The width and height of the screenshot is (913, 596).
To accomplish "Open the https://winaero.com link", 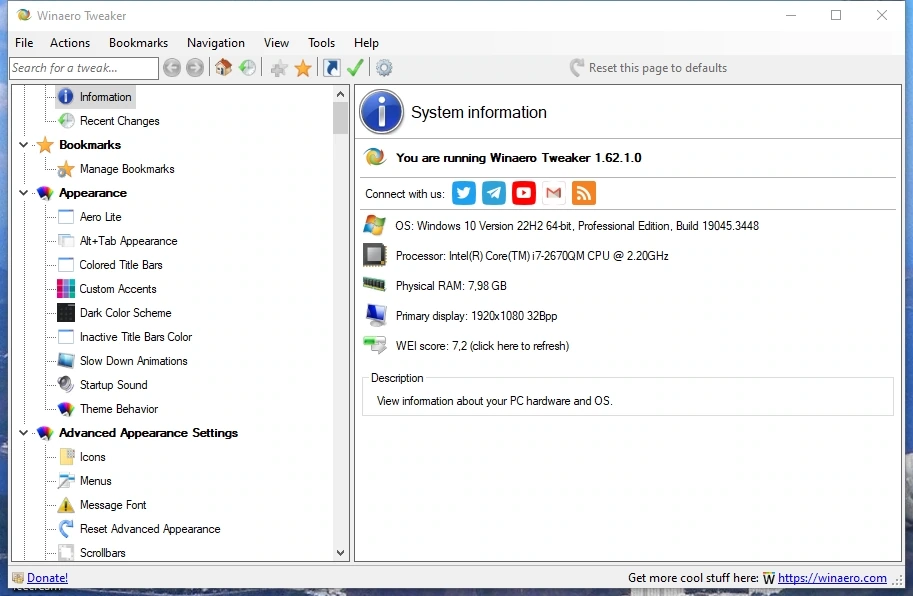I will tap(832, 577).
